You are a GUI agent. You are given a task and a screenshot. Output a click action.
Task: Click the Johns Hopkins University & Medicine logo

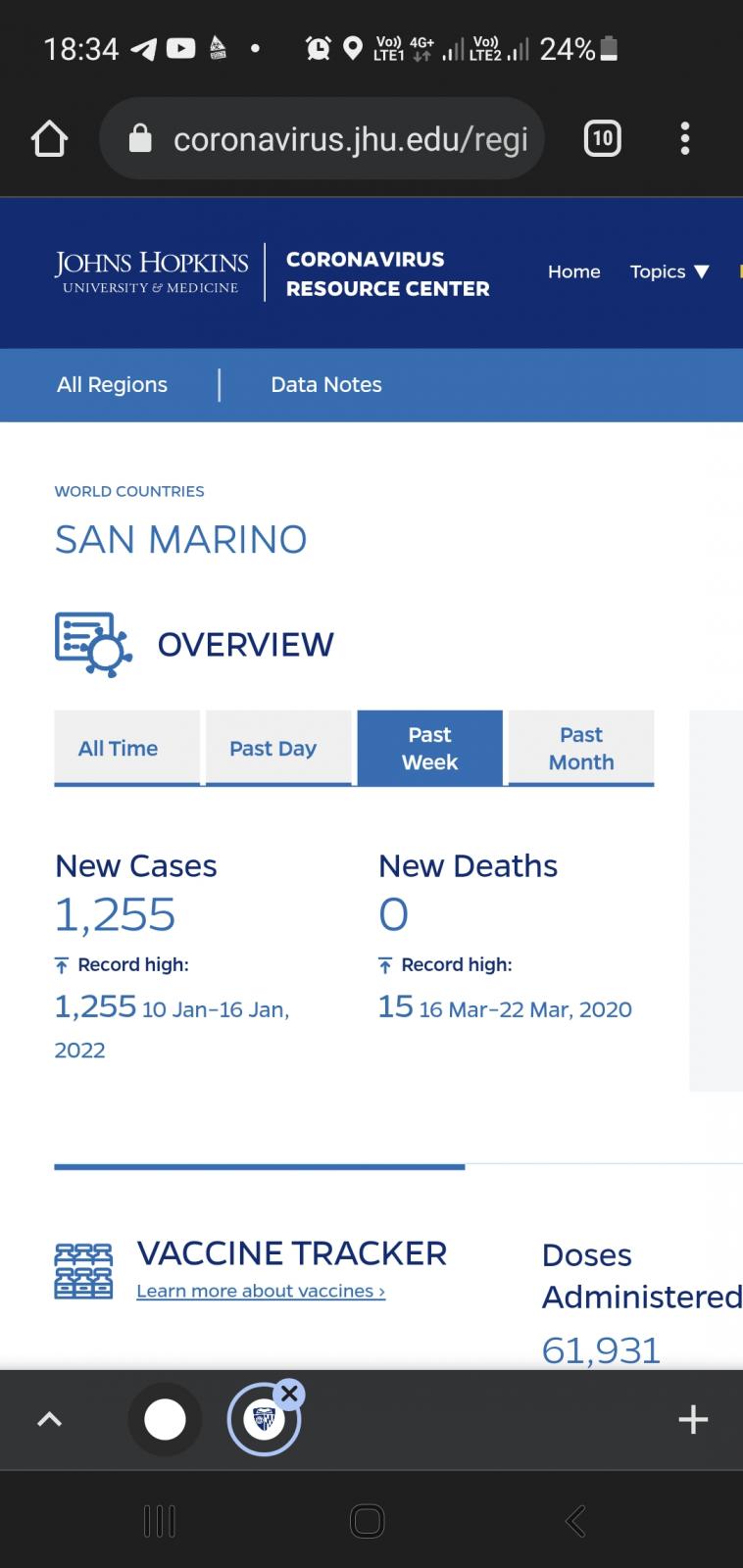pos(151,271)
